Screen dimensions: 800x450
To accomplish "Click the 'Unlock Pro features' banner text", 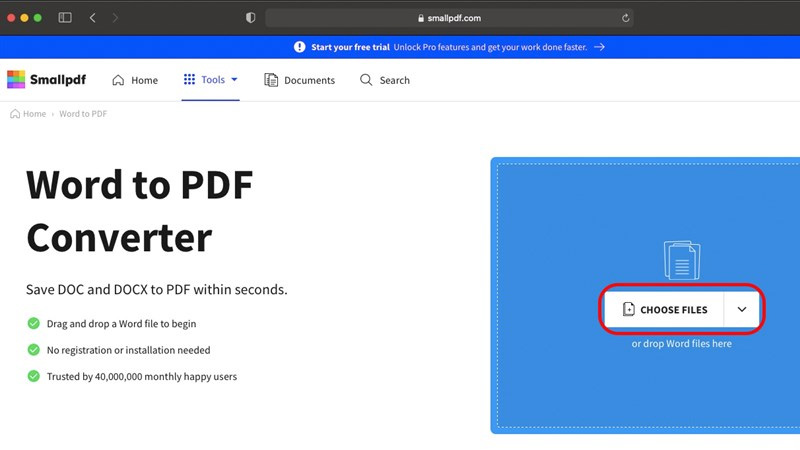I will coord(490,47).
